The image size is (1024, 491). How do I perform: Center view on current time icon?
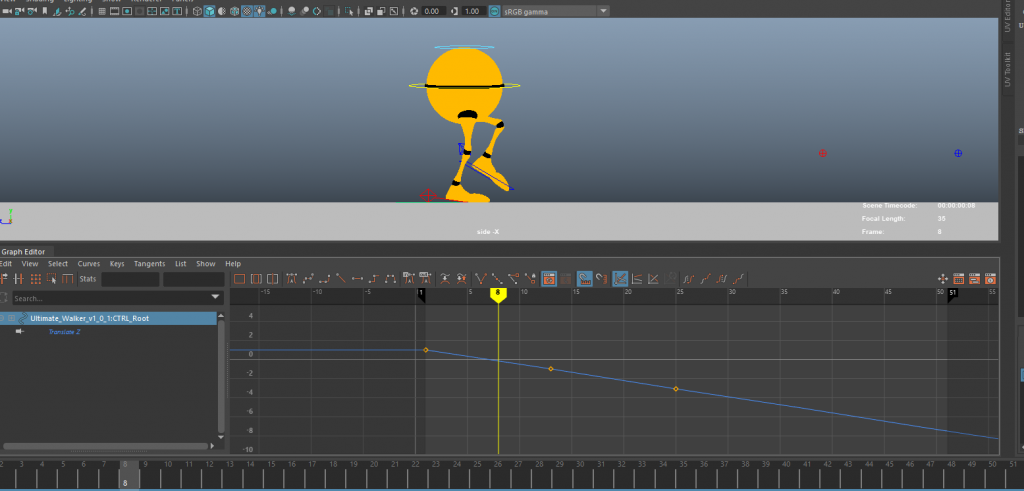tap(272, 279)
